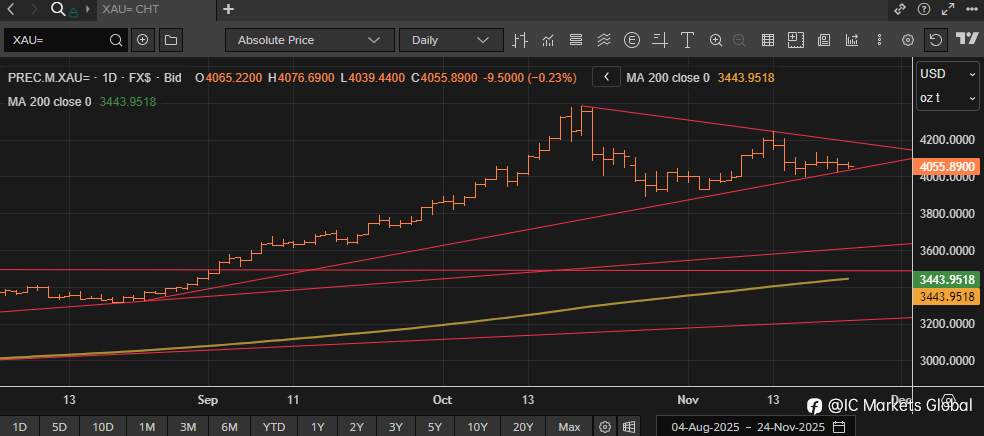Collapse legend with the left arrow toggle
Viewport: 984px width, 436px height.
point(607,77)
